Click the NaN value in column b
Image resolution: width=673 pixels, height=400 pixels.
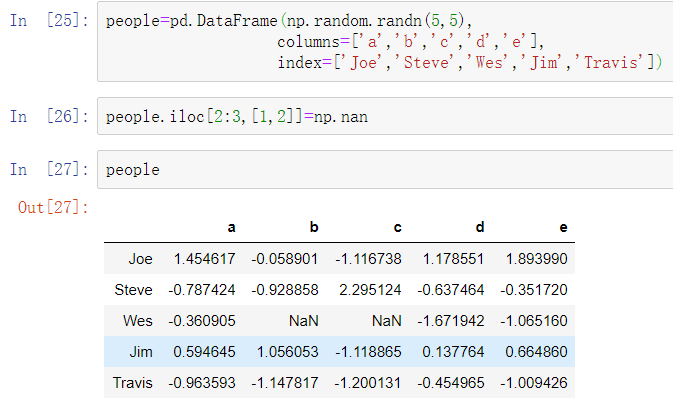point(304,321)
